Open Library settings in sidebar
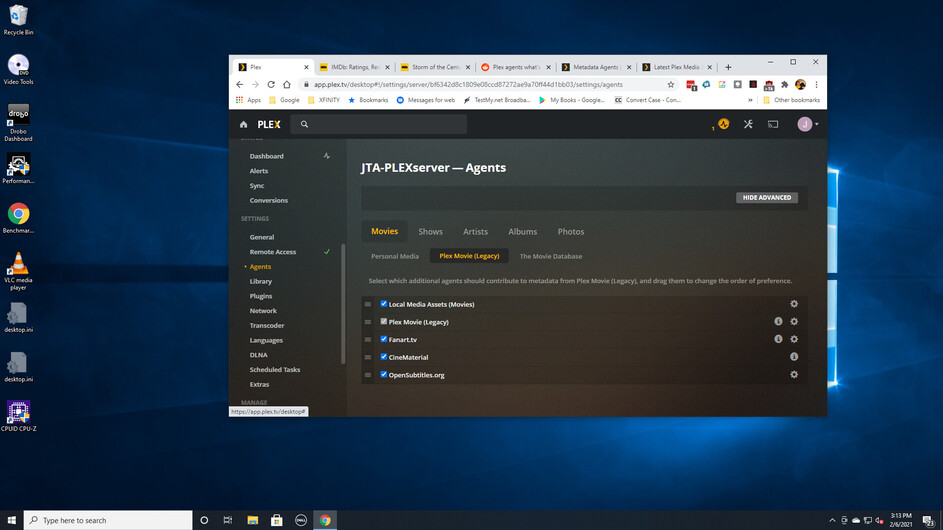Viewport: 943px width, 530px height. [x=260, y=282]
